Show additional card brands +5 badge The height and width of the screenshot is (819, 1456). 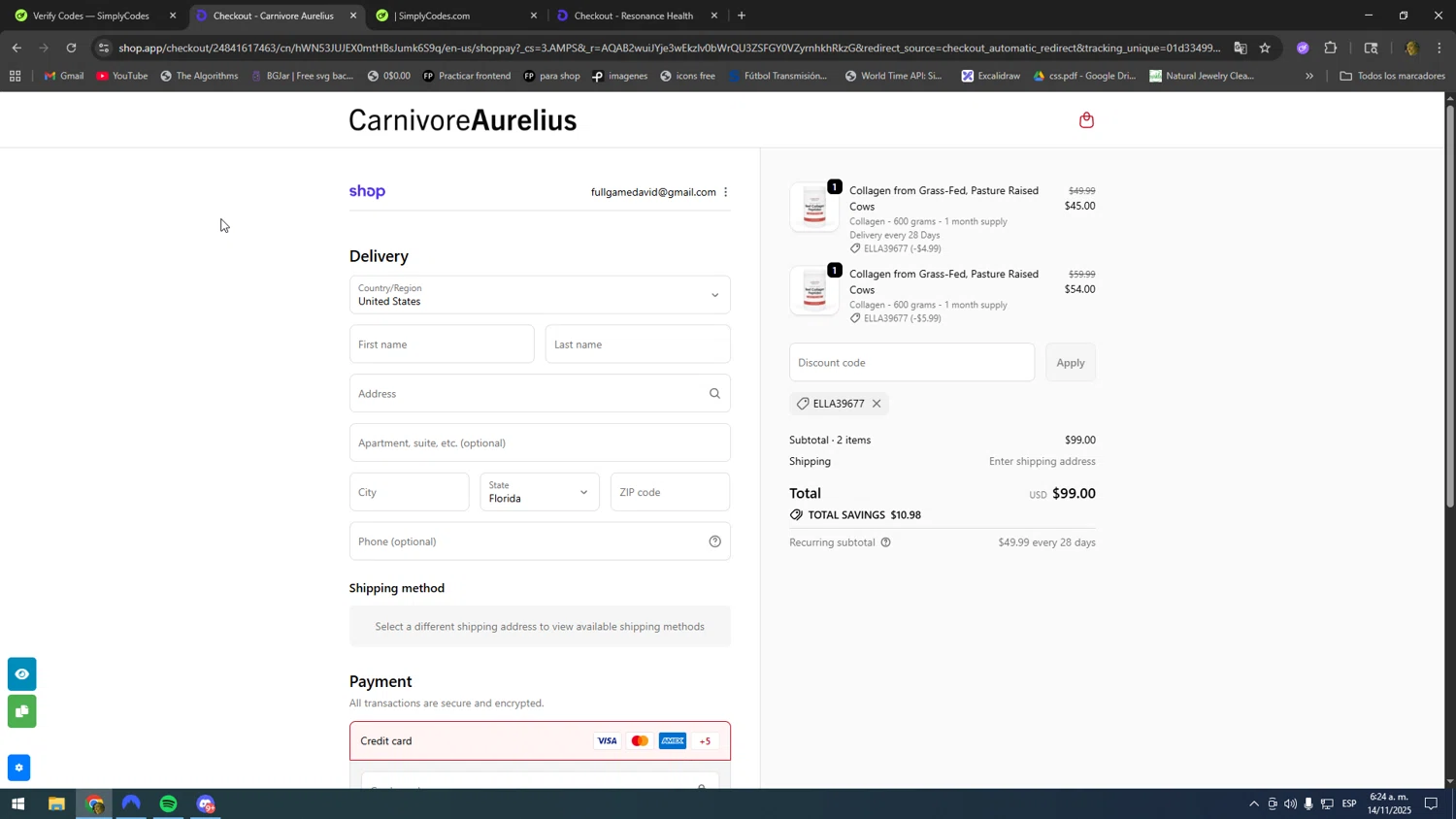(x=705, y=741)
